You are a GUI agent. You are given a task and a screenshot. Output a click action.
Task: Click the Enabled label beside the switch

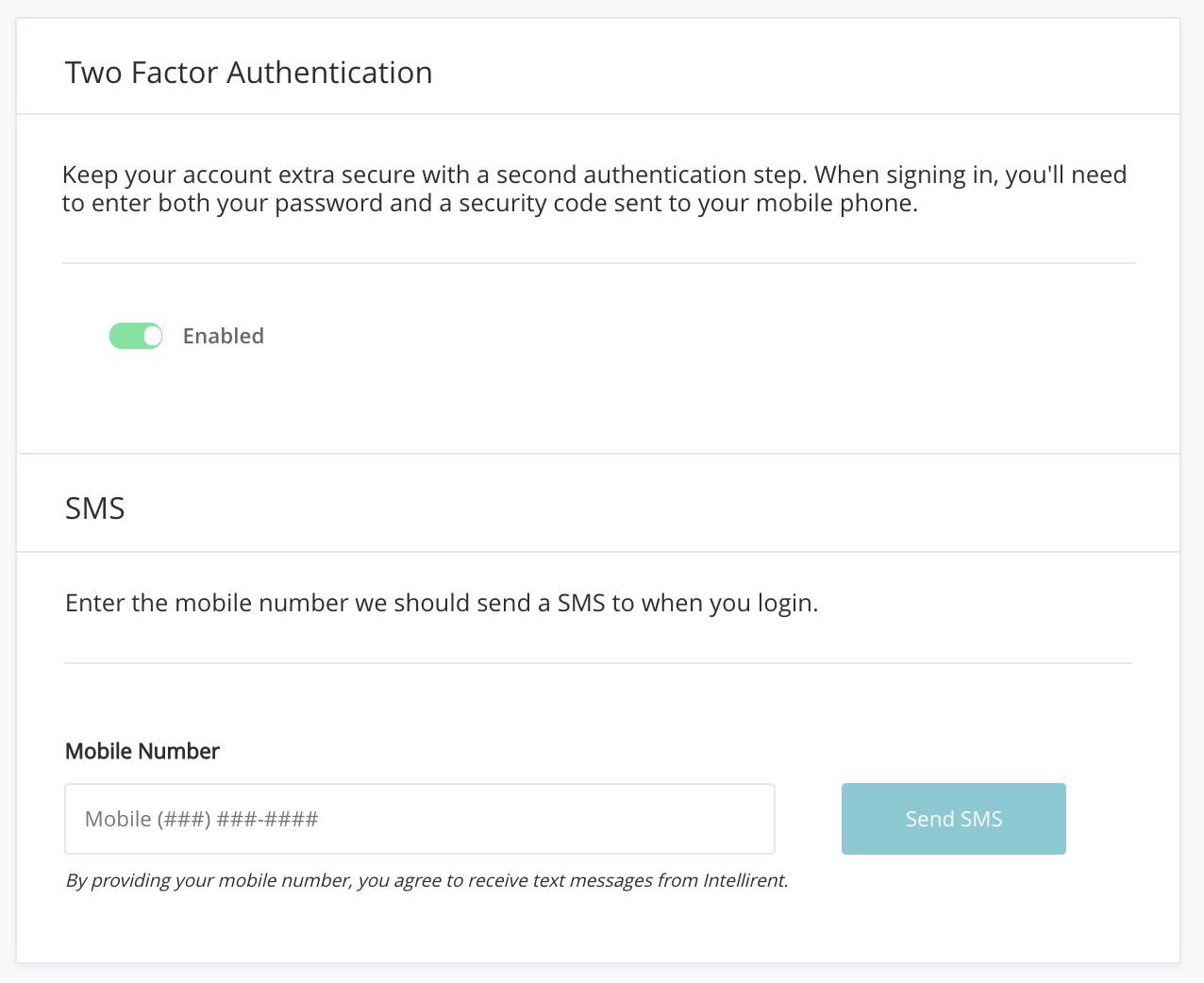coord(223,336)
